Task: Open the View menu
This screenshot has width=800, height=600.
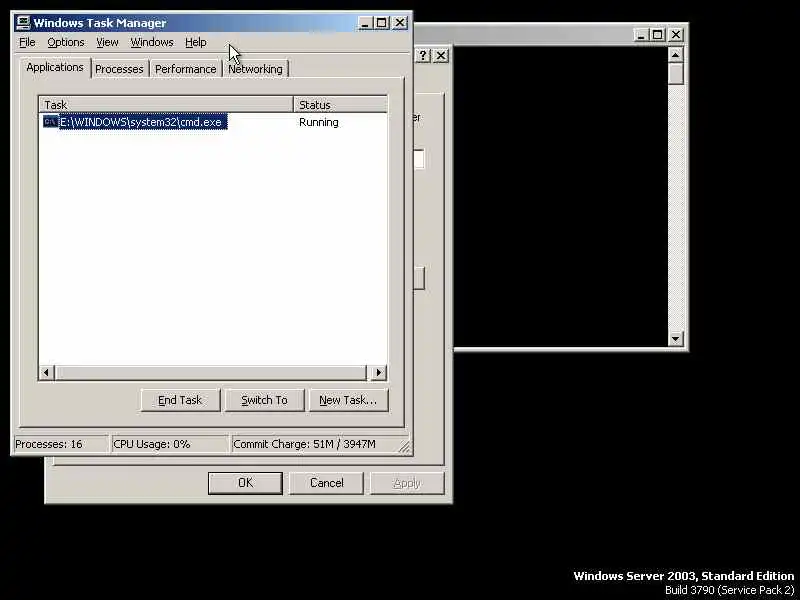Action: (x=107, y=42)
